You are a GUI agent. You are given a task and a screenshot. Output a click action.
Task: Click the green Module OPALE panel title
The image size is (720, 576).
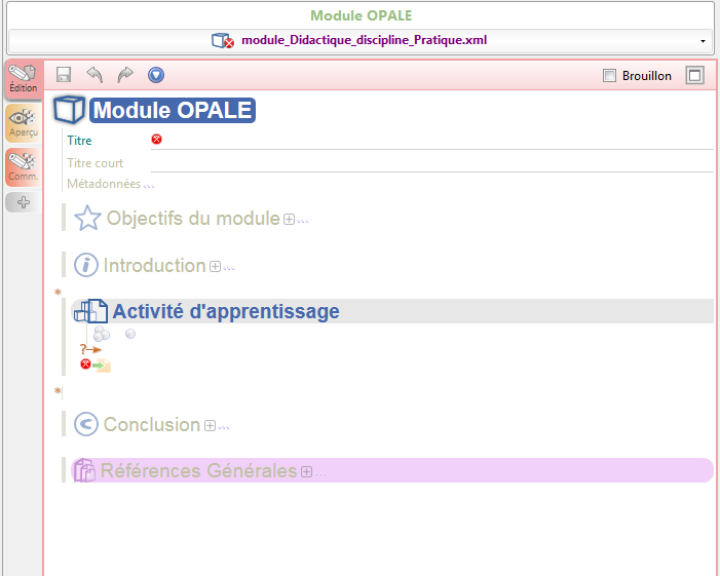point(361,16)
